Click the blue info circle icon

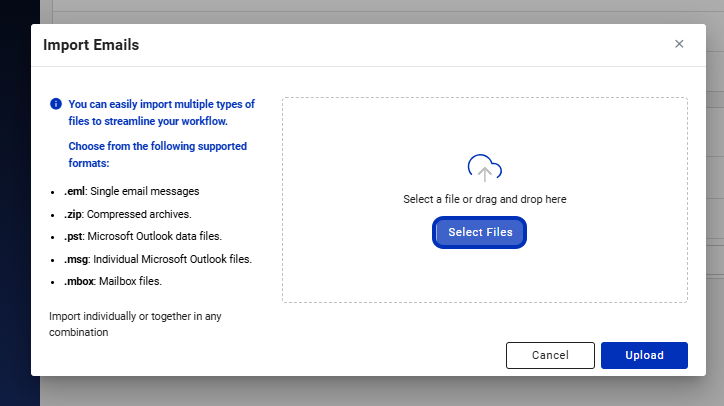click(x=56, y=104)
